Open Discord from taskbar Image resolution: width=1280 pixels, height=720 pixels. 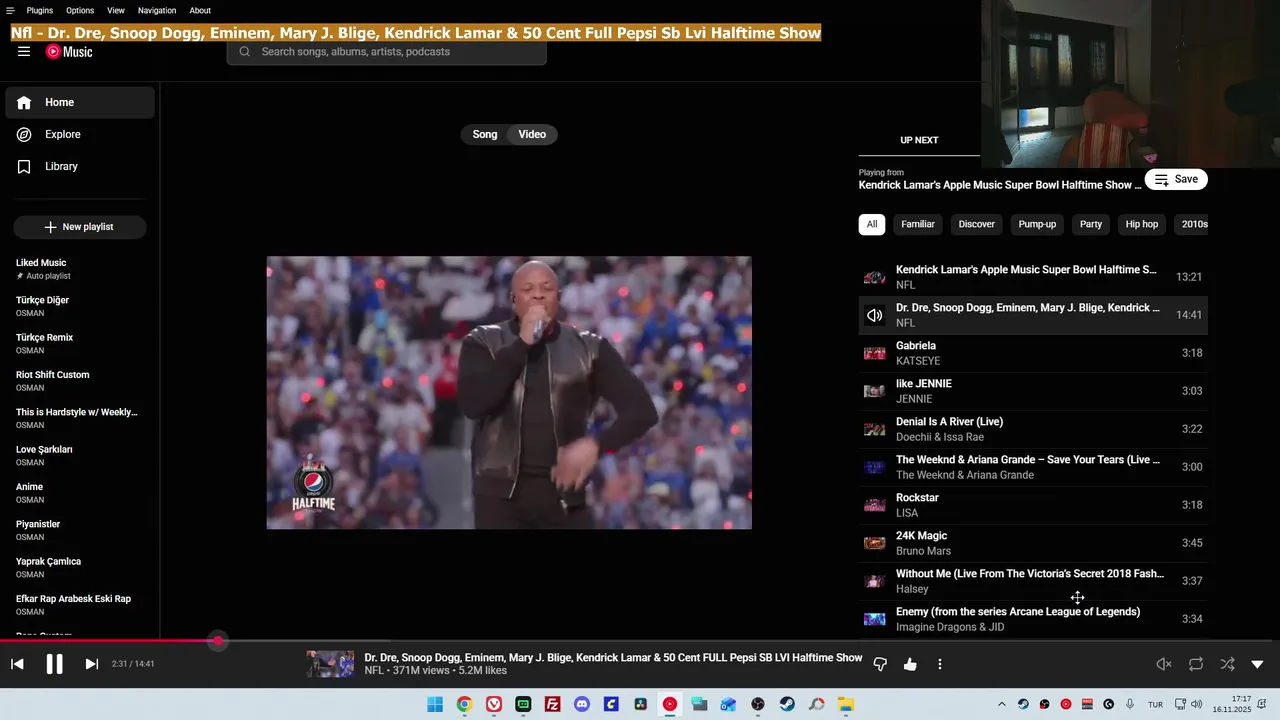click(x=582, y=704)
